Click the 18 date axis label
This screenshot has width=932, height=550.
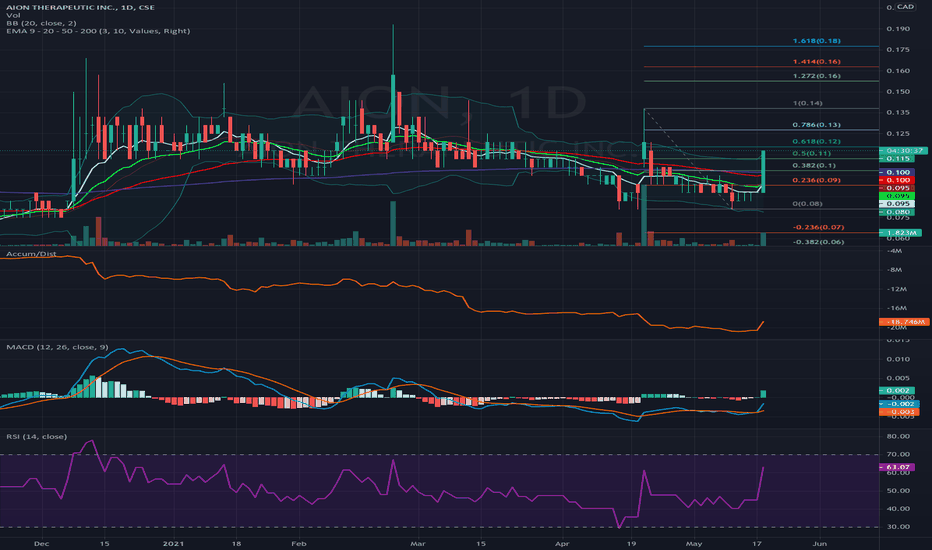(x=236, y=544)
